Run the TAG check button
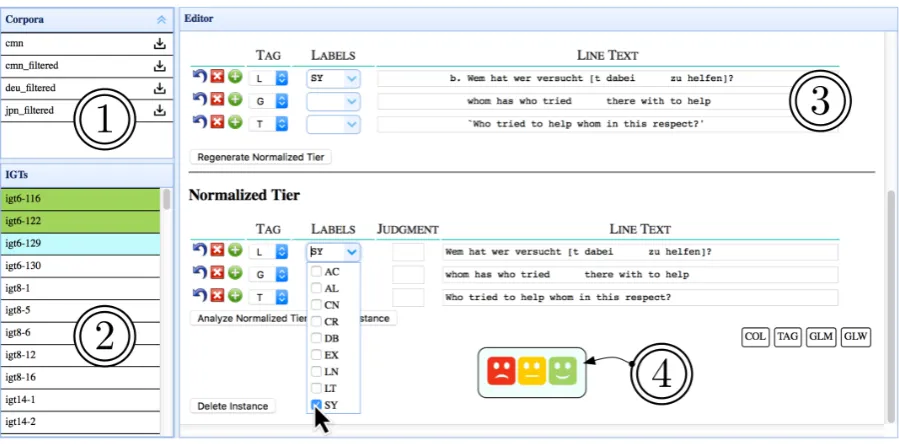The width and height of the screenshot is (899, 444). point(788,337)
